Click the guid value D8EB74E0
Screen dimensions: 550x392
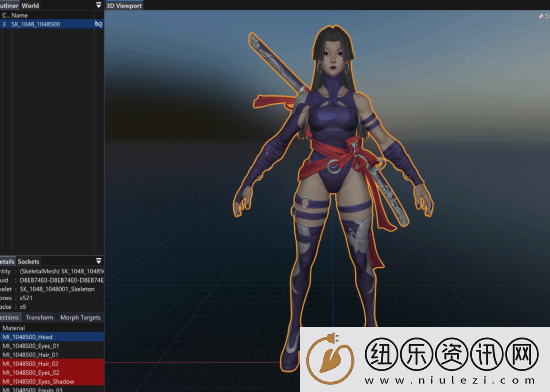[x=62, y=280]
